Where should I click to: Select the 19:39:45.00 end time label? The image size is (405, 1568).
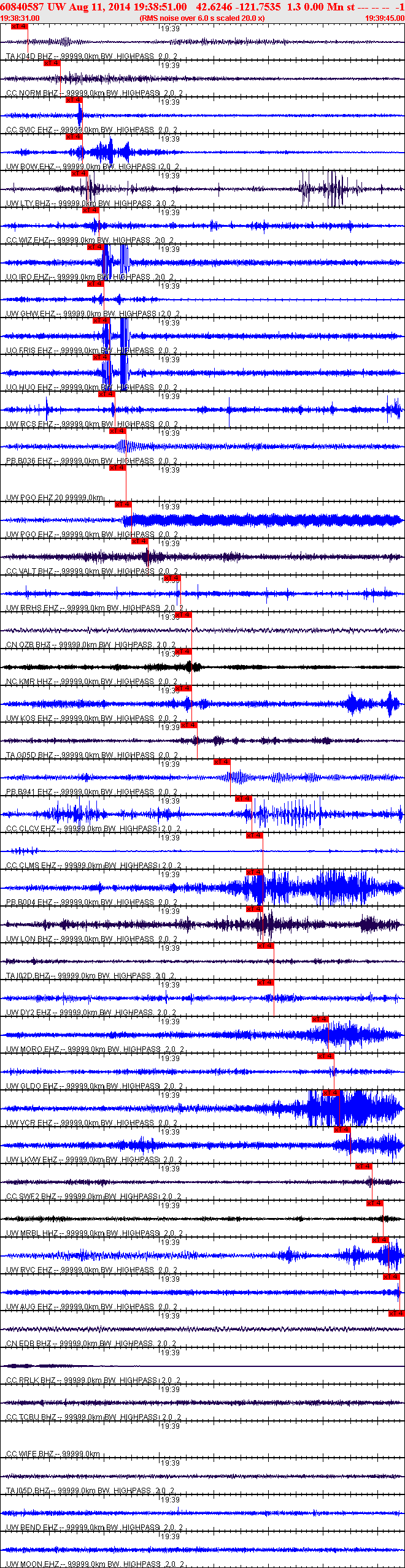[x=385, y=18]
